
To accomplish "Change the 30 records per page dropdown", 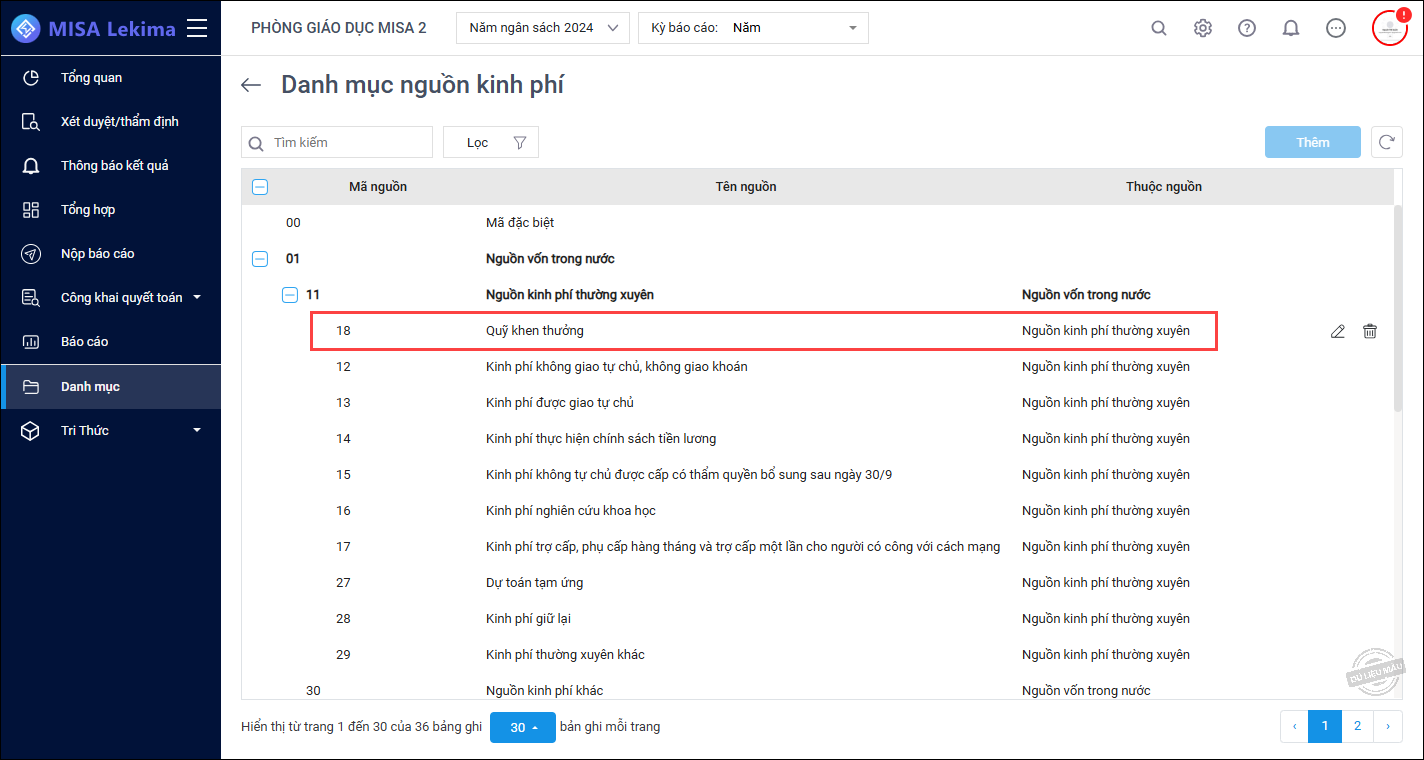I will coord(523,727).
